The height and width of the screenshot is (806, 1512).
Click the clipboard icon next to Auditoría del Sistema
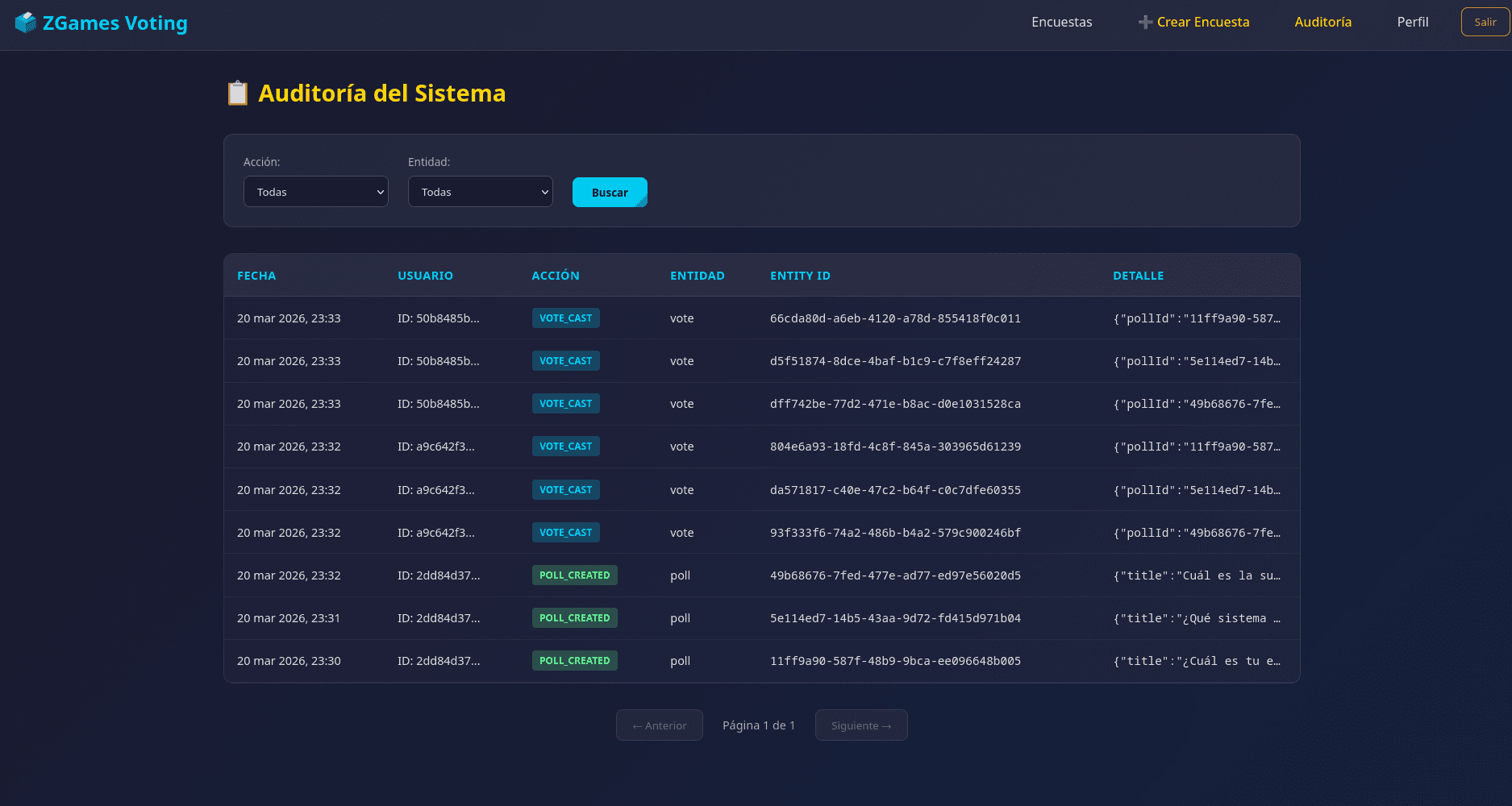click(x=237, y=93)
